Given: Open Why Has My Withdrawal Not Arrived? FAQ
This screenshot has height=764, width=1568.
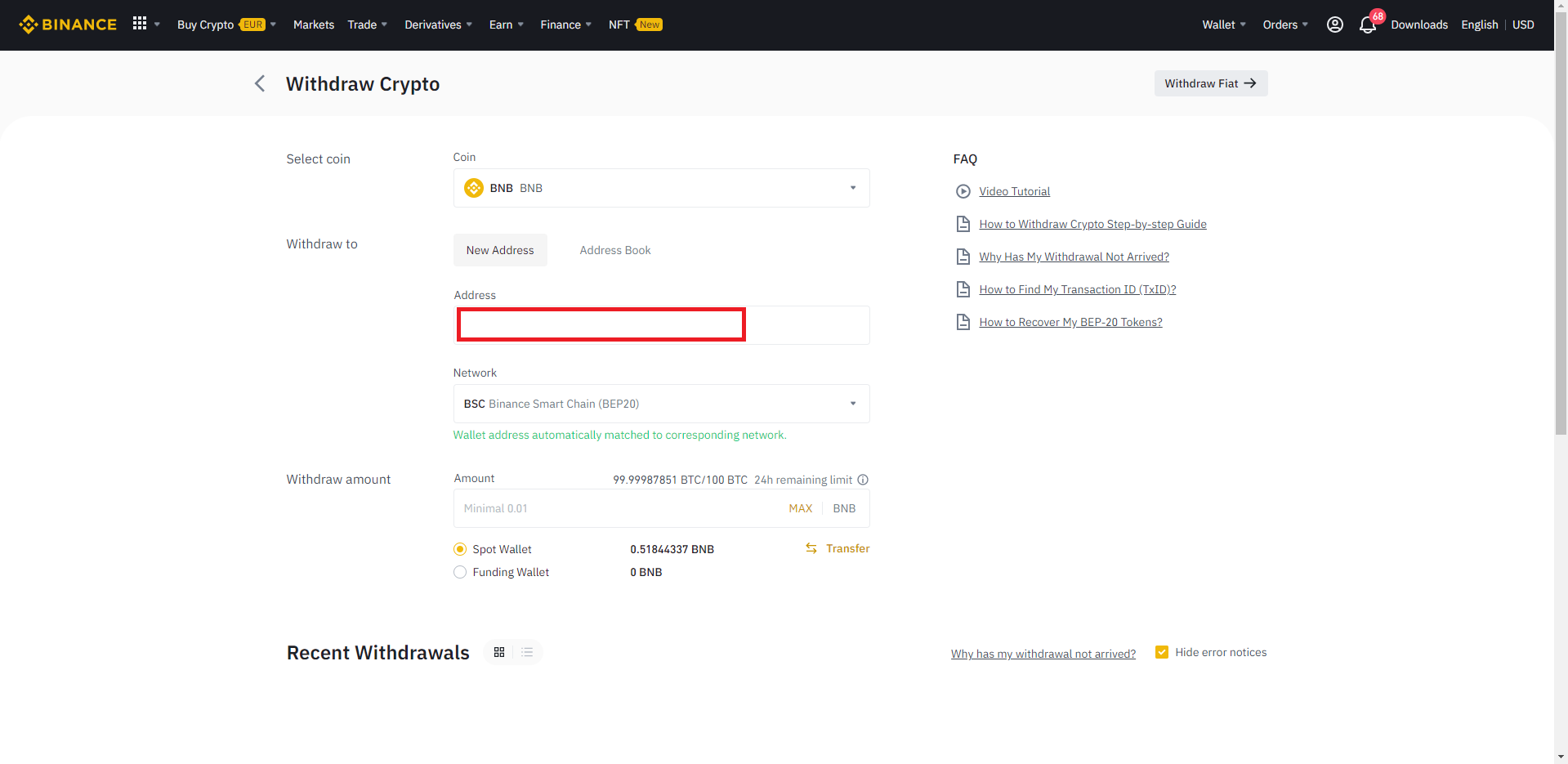Looking at the screenshot, I should pyautogui.click(x=1074, y=257).
